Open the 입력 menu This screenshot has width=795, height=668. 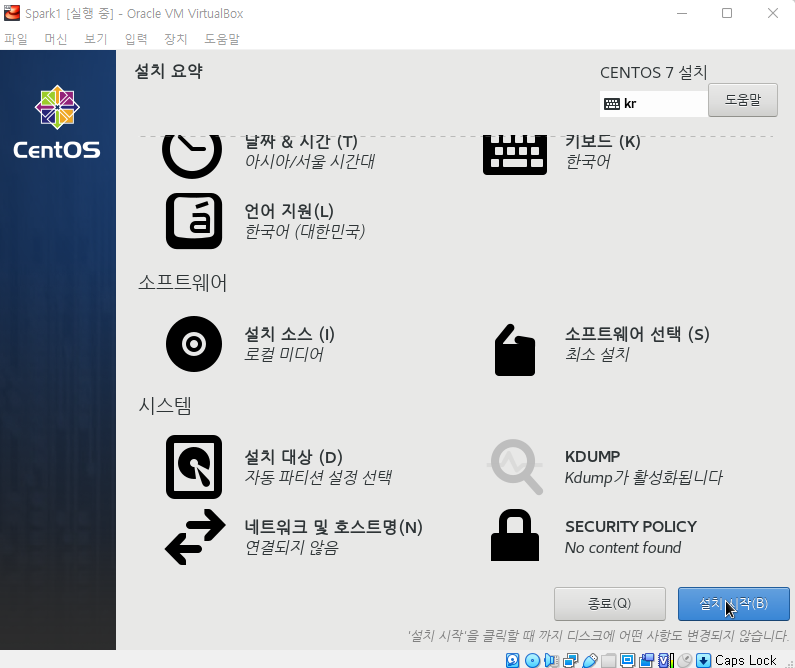click(x=136, y=39)
